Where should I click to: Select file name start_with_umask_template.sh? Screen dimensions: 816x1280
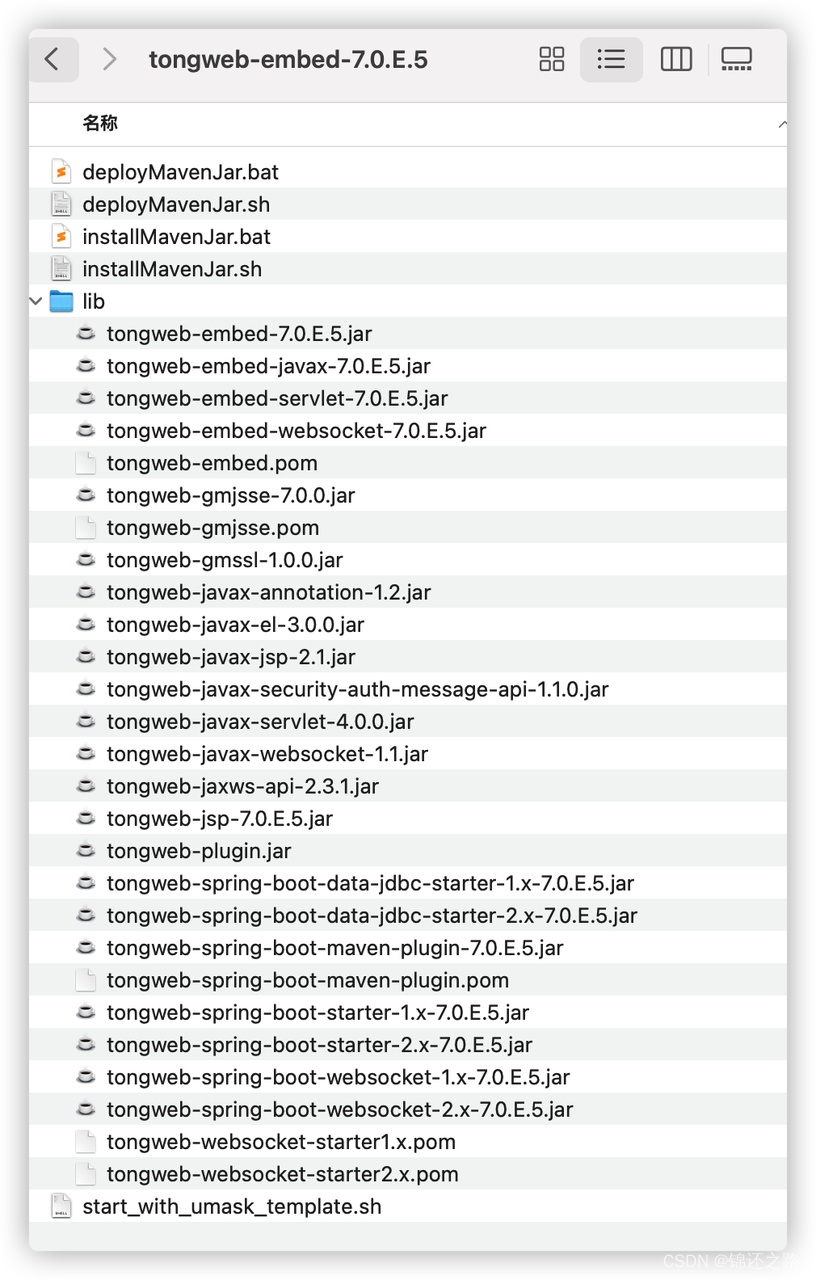[x=232, y=1206]
